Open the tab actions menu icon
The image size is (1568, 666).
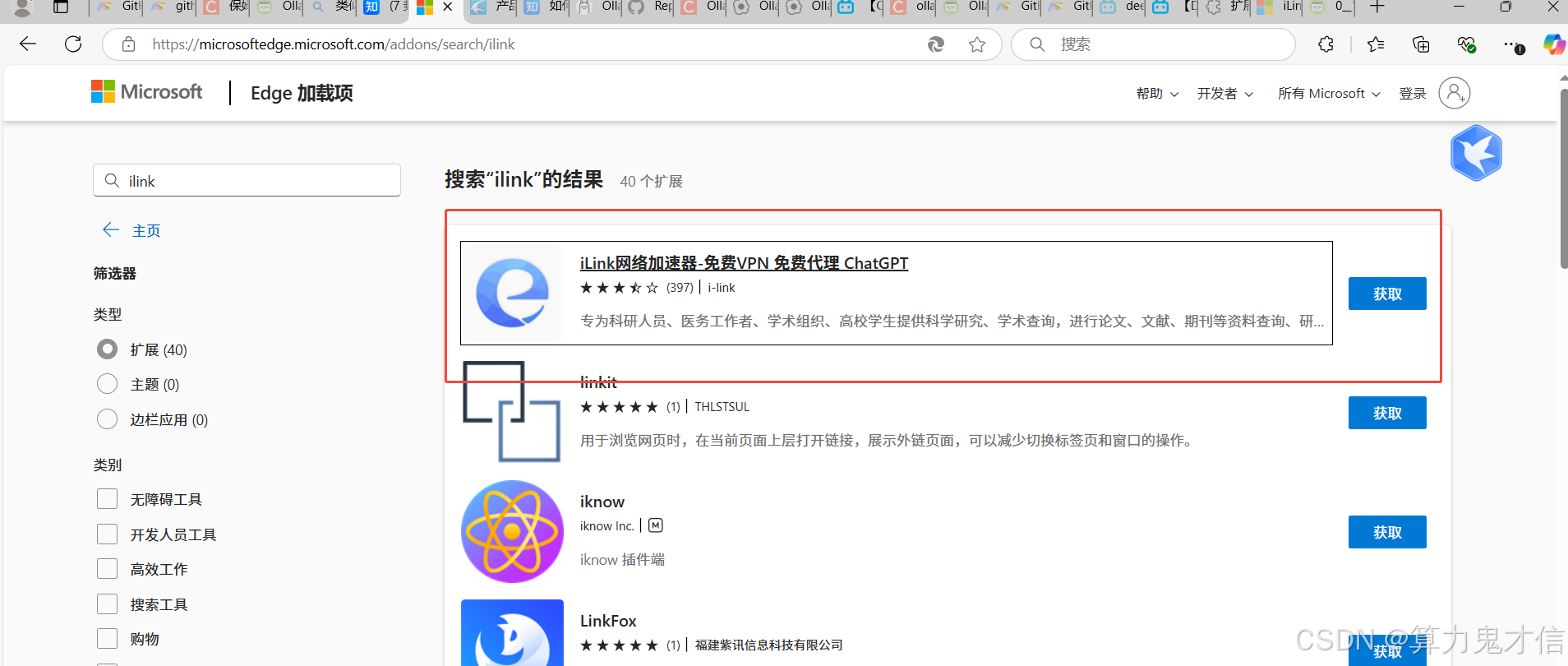tap(61, 7)
